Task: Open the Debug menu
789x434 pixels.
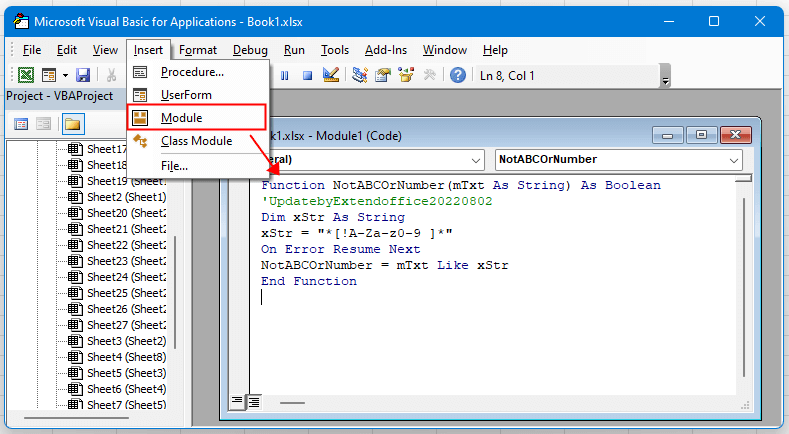Action: pyautogui.click(x=250, y=50)
